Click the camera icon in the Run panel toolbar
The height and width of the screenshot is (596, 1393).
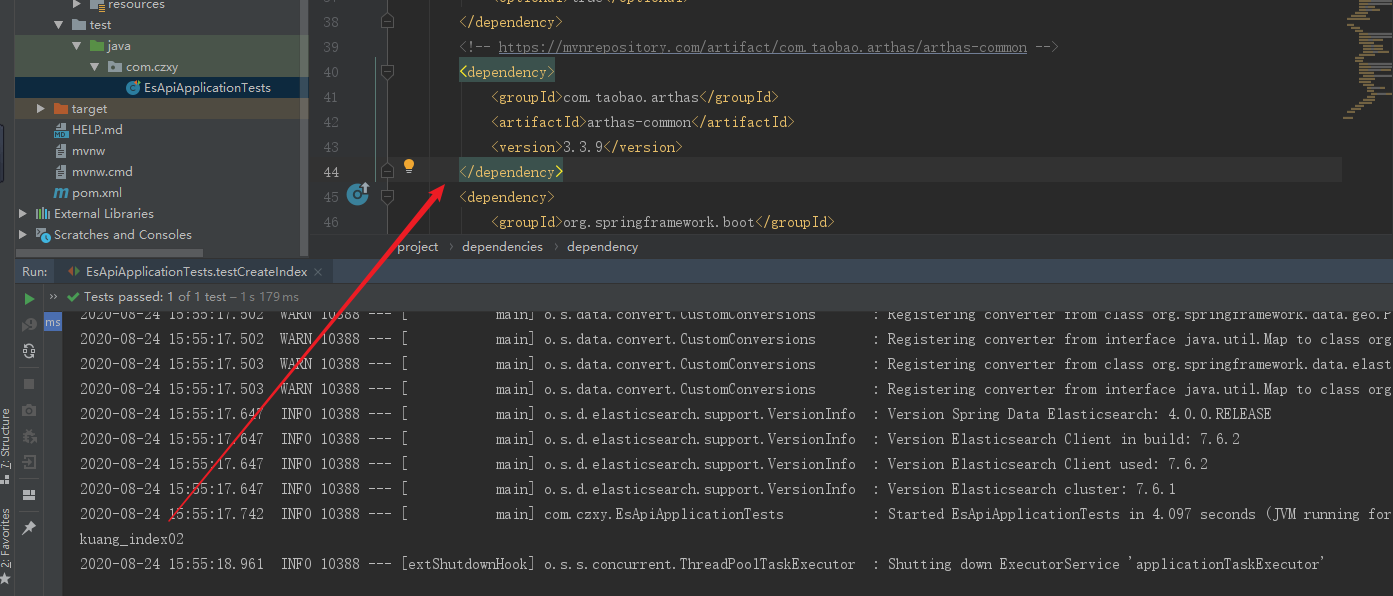point(29,409)
